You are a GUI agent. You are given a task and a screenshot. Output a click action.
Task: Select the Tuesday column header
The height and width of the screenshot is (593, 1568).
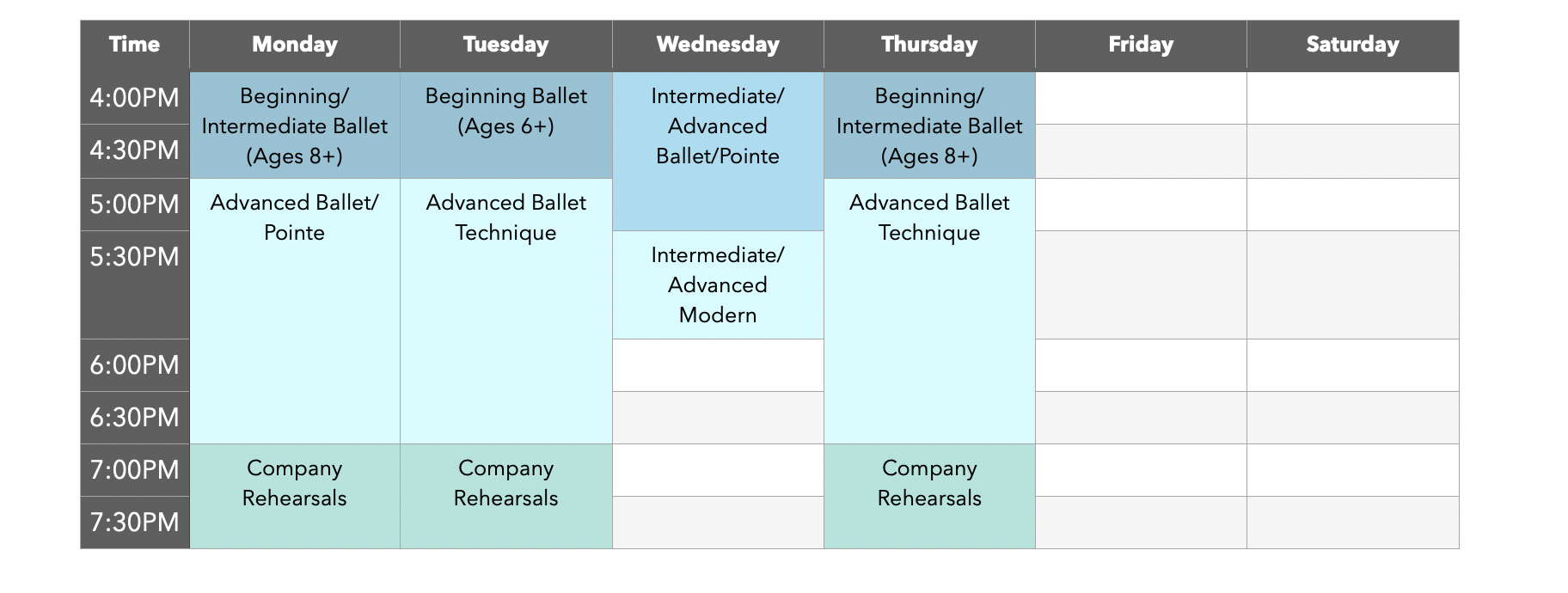(x=506, y=45)
